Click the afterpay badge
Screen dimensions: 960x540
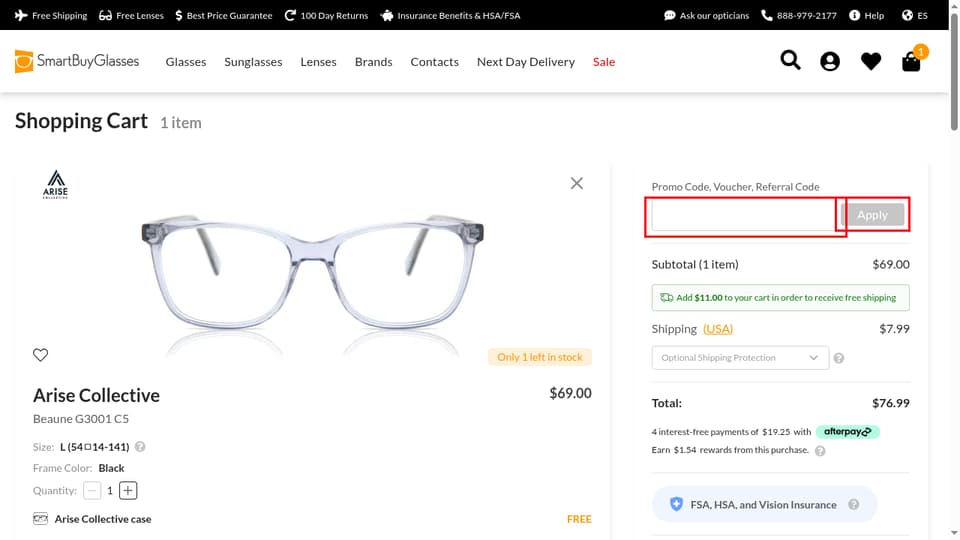[847, 432]
